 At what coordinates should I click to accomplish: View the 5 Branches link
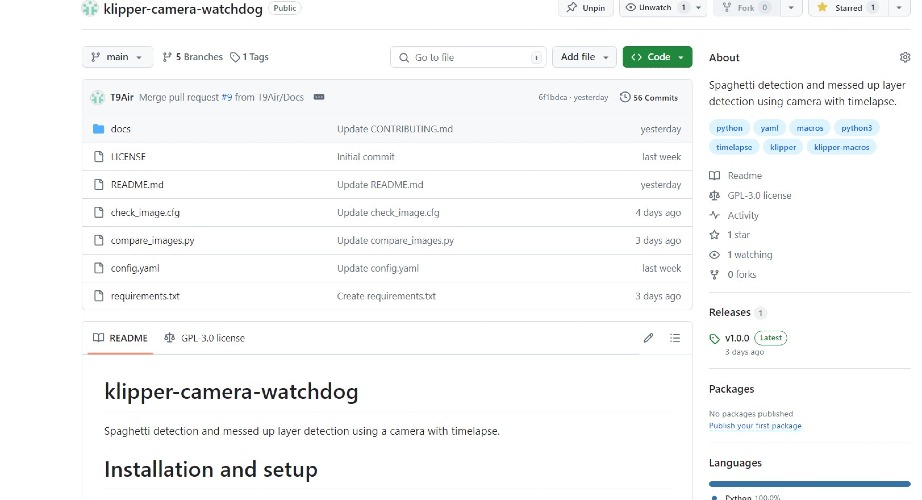tap(193, 57)
